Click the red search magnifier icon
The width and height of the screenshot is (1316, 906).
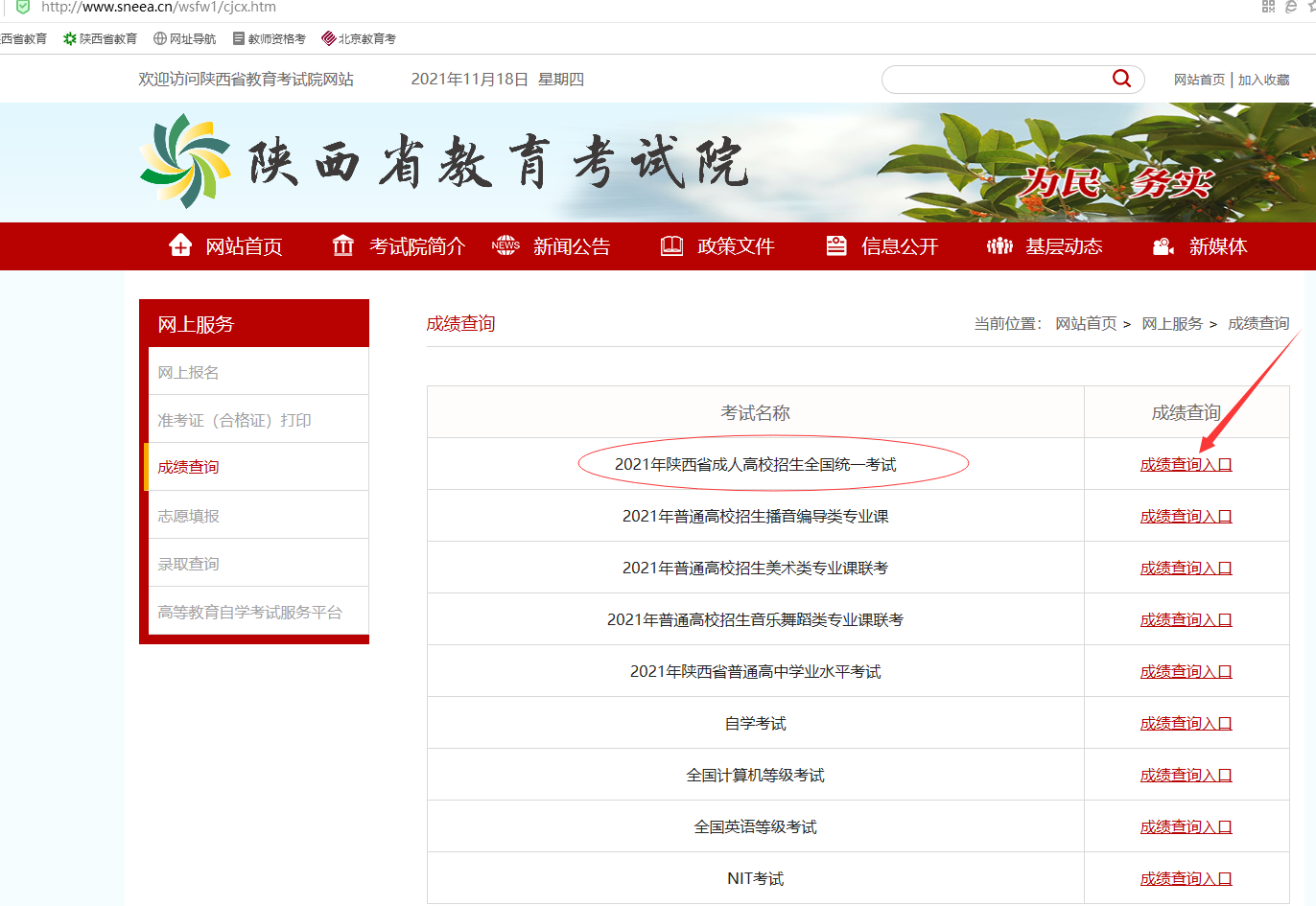point(1121,79)
